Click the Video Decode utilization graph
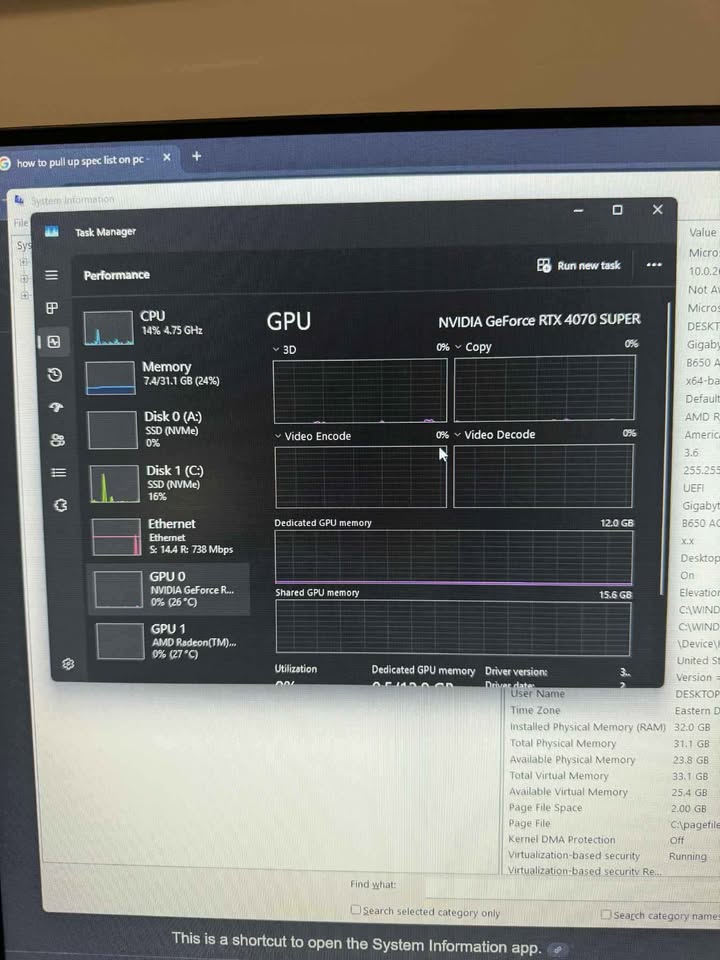Screen dimensions: 720x960 pos(543,476)
